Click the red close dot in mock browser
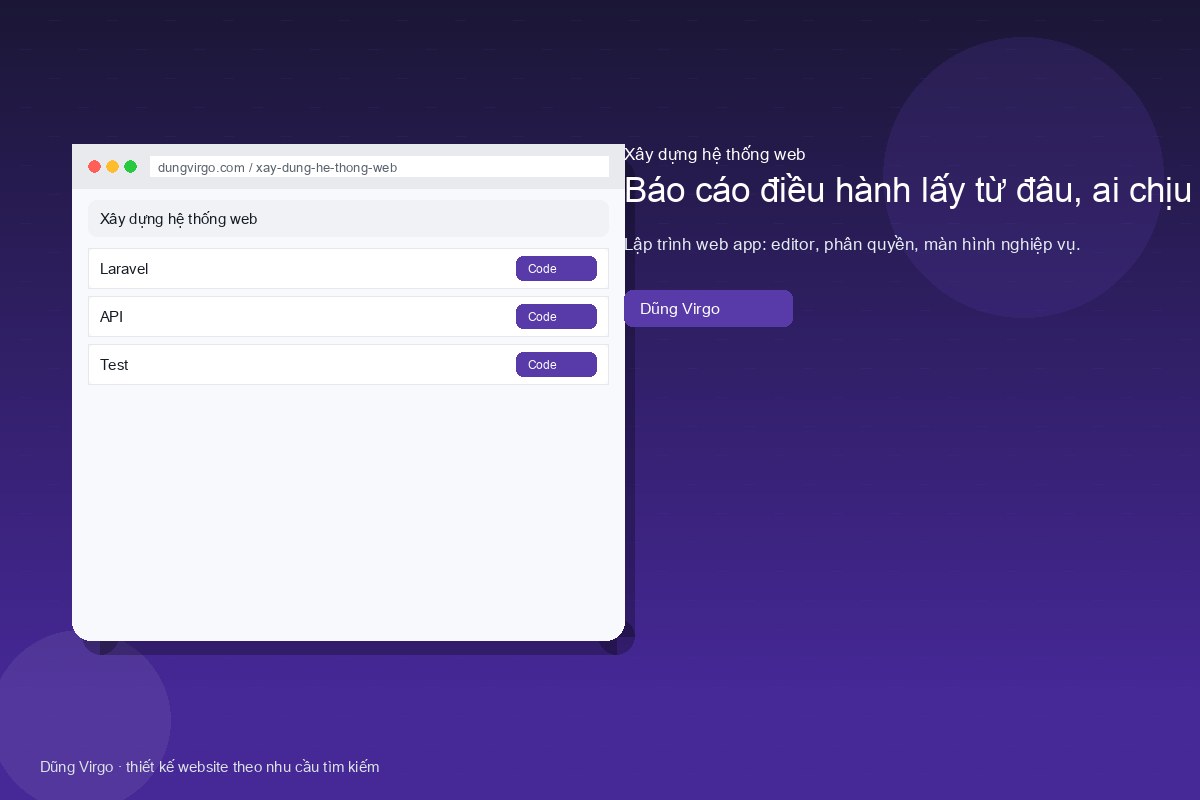Viewport: 1200px width, 800px height. point(95,167)
